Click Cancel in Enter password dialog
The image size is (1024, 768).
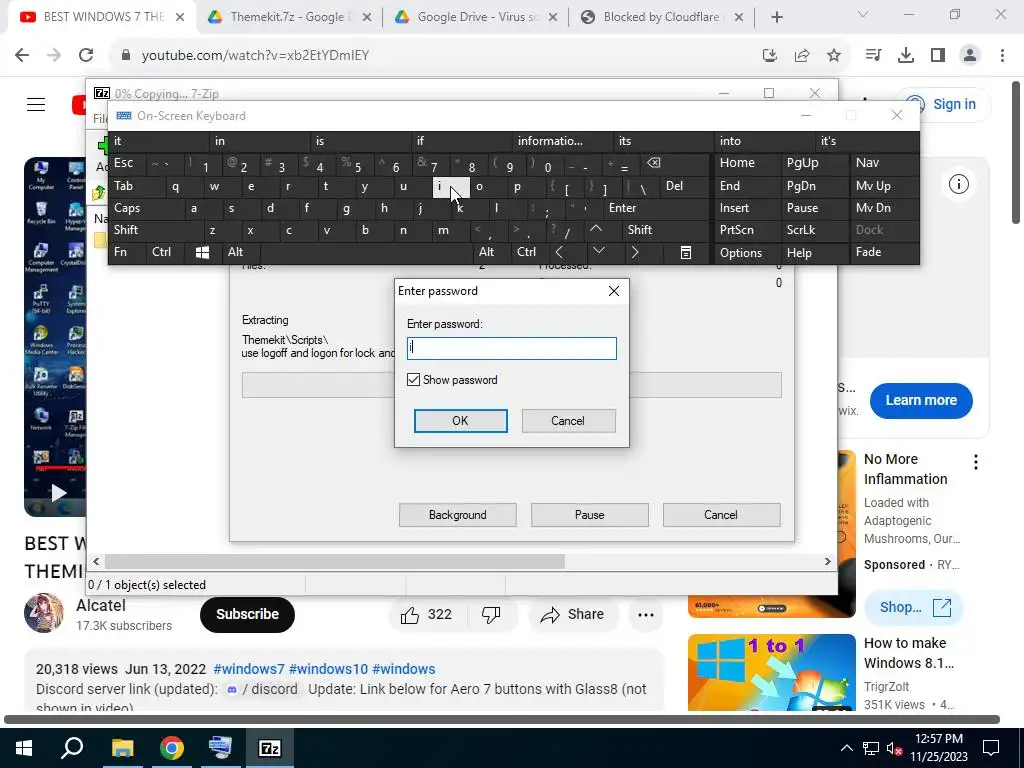click(x=568, y=421)
